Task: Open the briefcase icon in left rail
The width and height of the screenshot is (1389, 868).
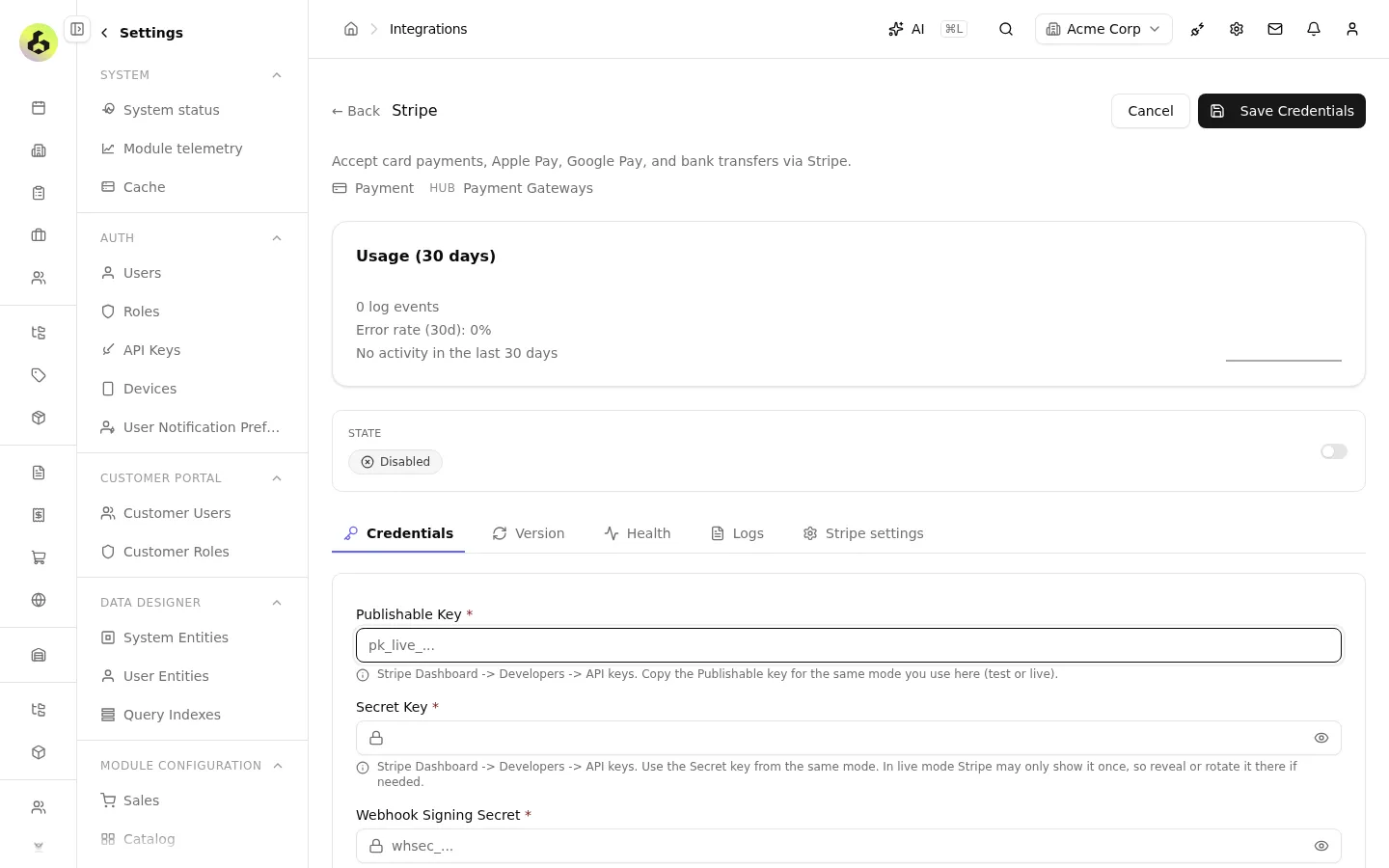Action: tap(39, 235)
